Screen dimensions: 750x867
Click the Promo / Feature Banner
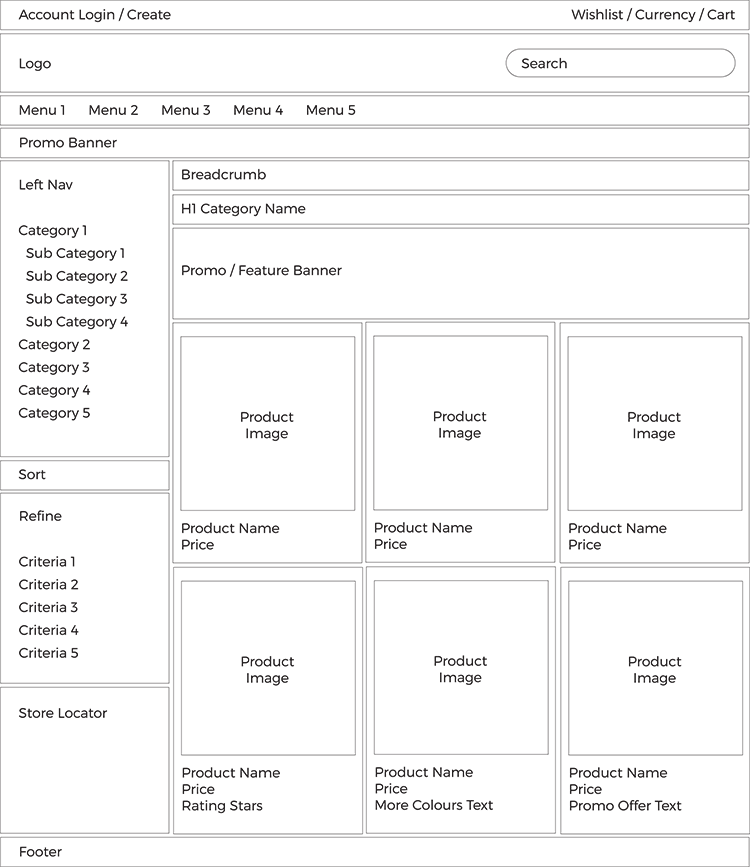(461, 273)
